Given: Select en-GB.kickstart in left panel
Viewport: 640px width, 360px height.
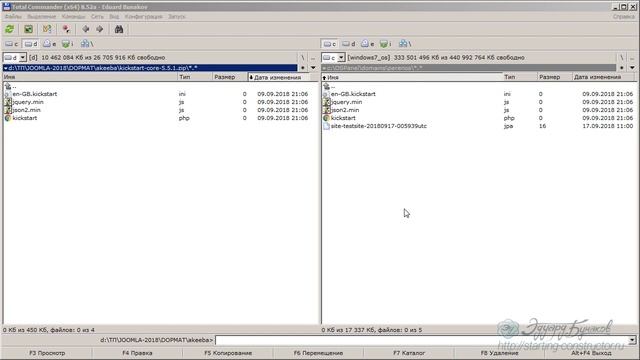Looking at the screenshot, I should [35, 94].
